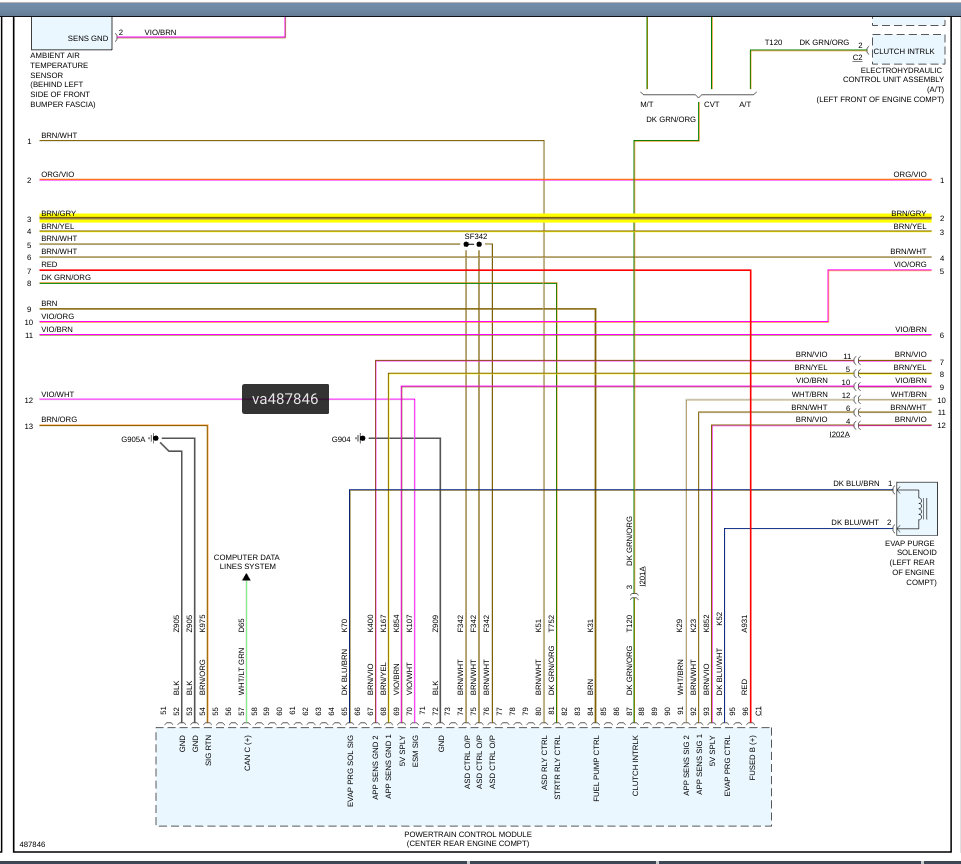Click the DK BLU/WHT label beside solenoid pin 2

[855, 522]
